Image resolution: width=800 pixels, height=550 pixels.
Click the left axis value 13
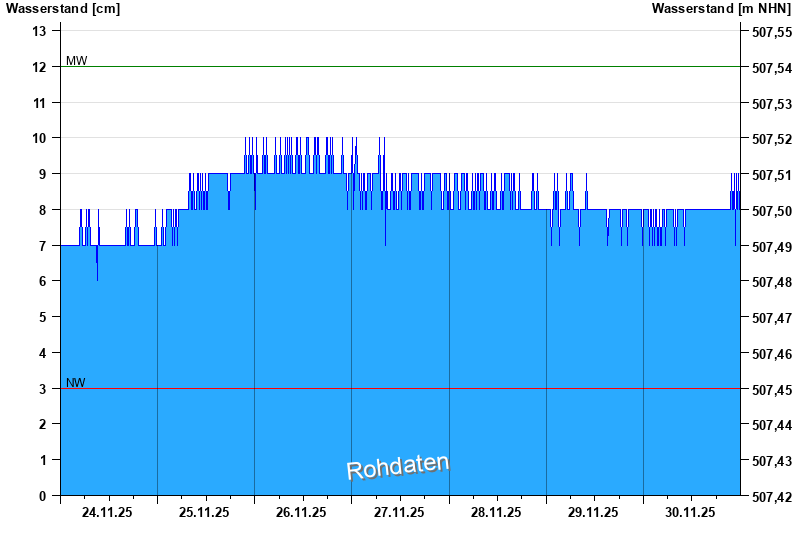39,31
